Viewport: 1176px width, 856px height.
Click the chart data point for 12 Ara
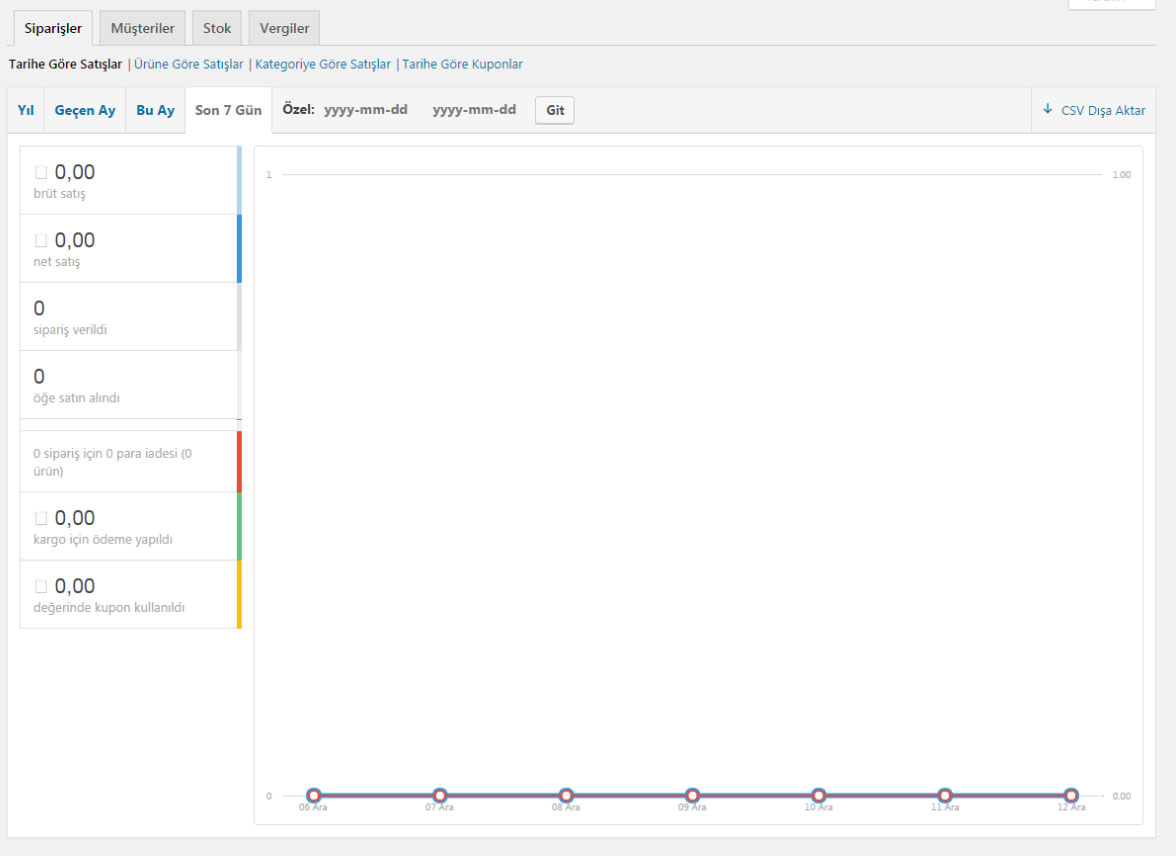coord(1072,795)
